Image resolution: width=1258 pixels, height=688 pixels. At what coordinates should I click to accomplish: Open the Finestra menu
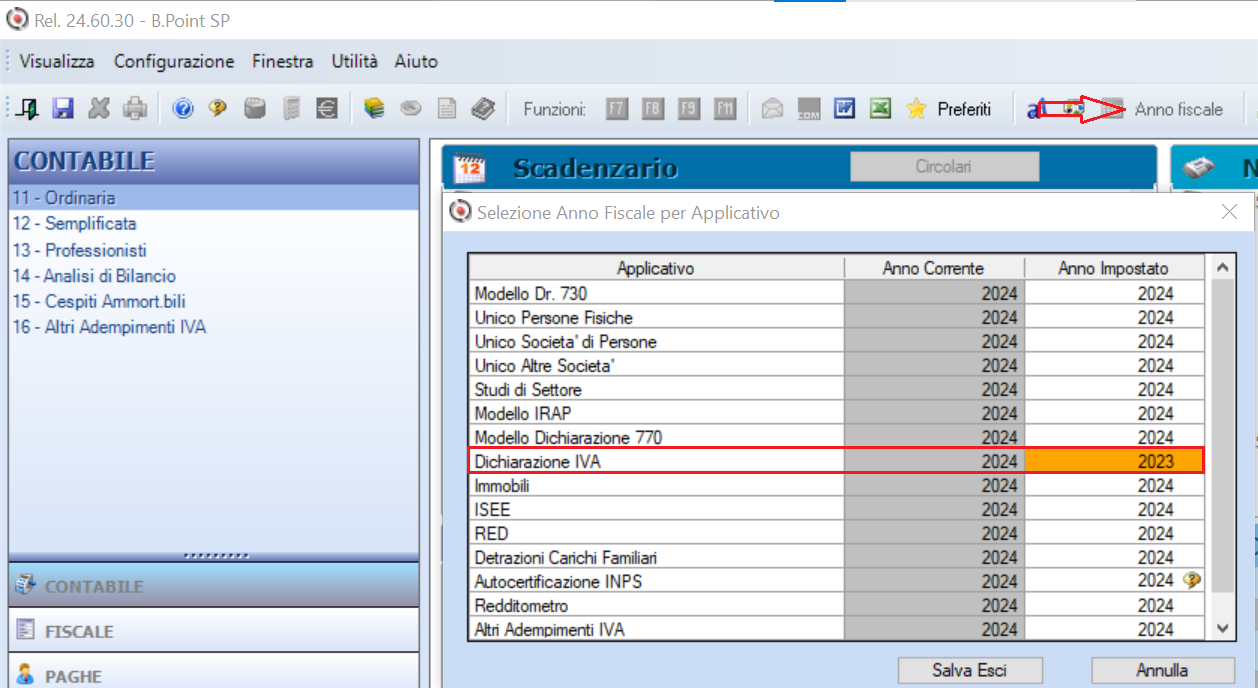[x=283, y=61]
